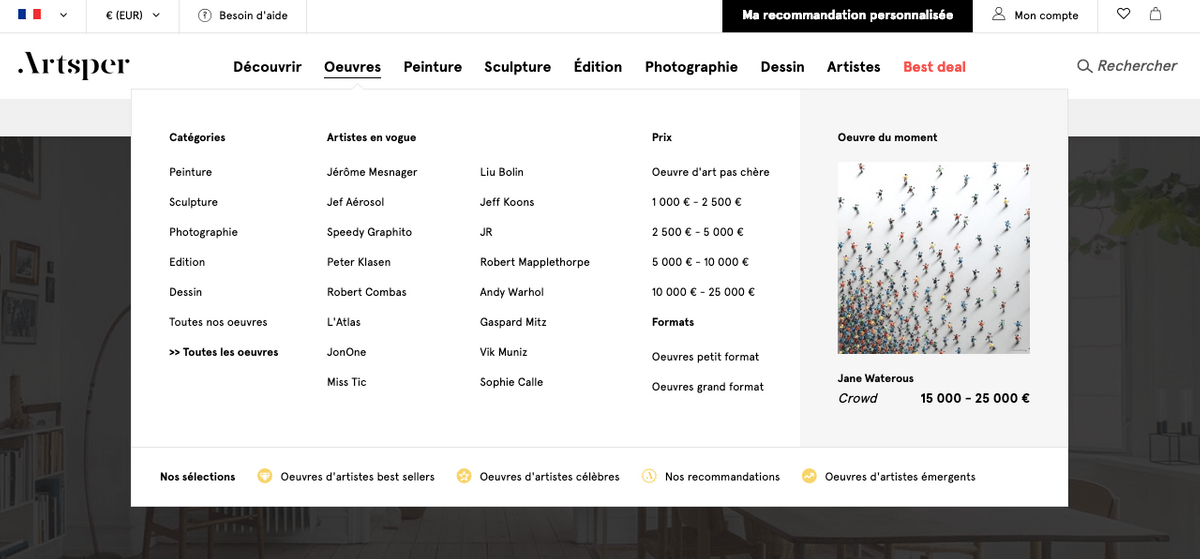Open the wishlist heart icon
Screen dimensions: 1200x559
[x=1123, y=15]
